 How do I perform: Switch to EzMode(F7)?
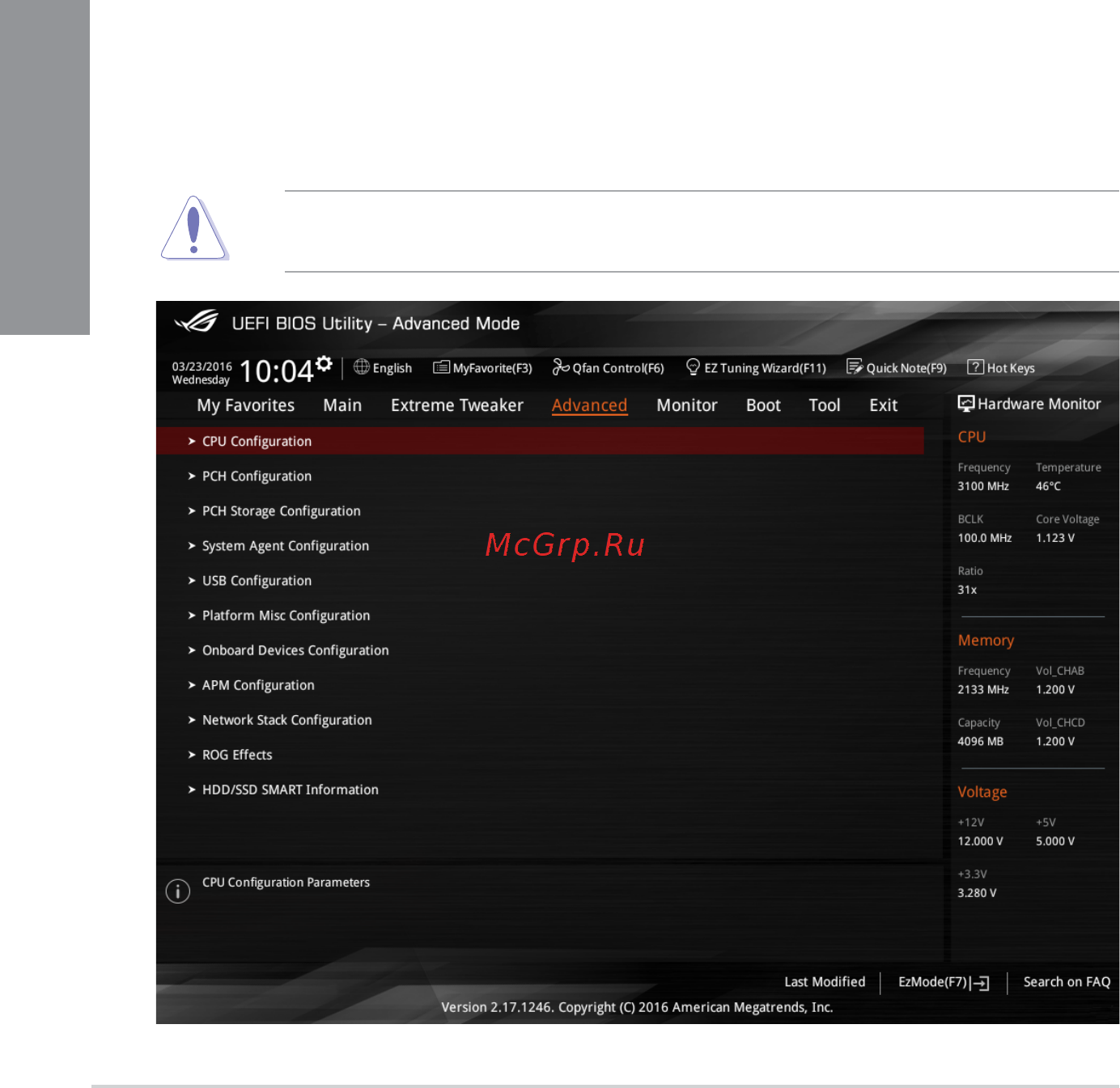pos(933,982)
